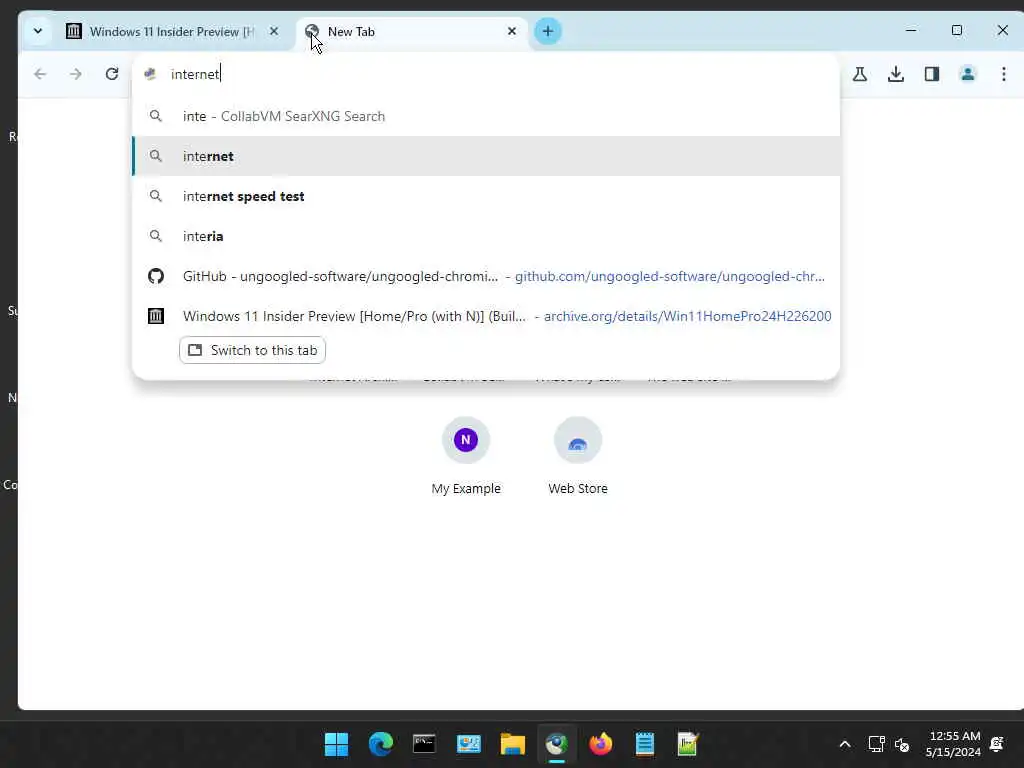Open the downloads toolbar icon
This screenshot has height=768, width=1024.
pos(896,74)
